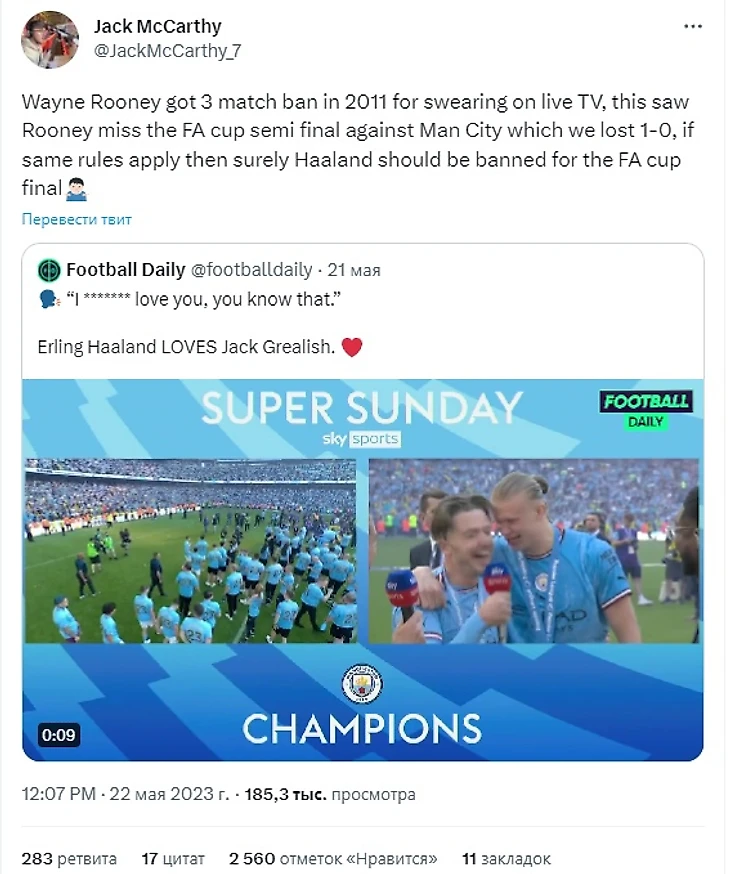Click the 'Перевести твит' translate link

pos(77,219)
